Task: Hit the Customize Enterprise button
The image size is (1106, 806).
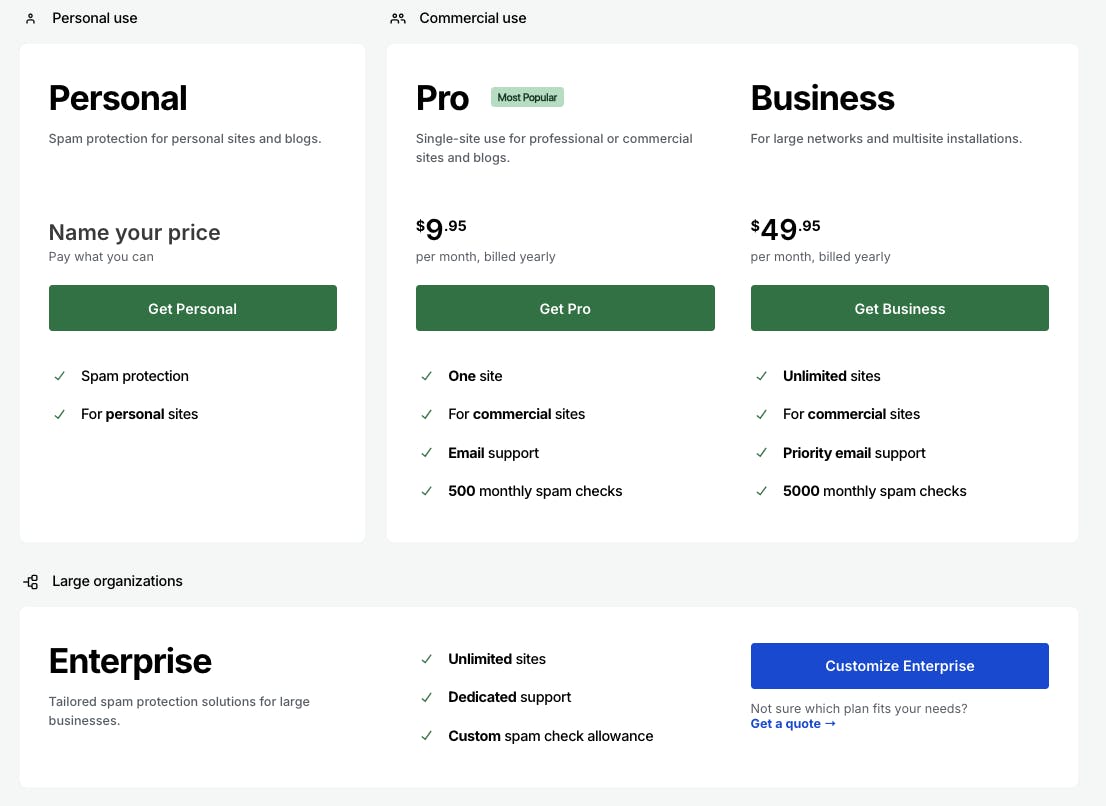Action: (x=899, y=666)
